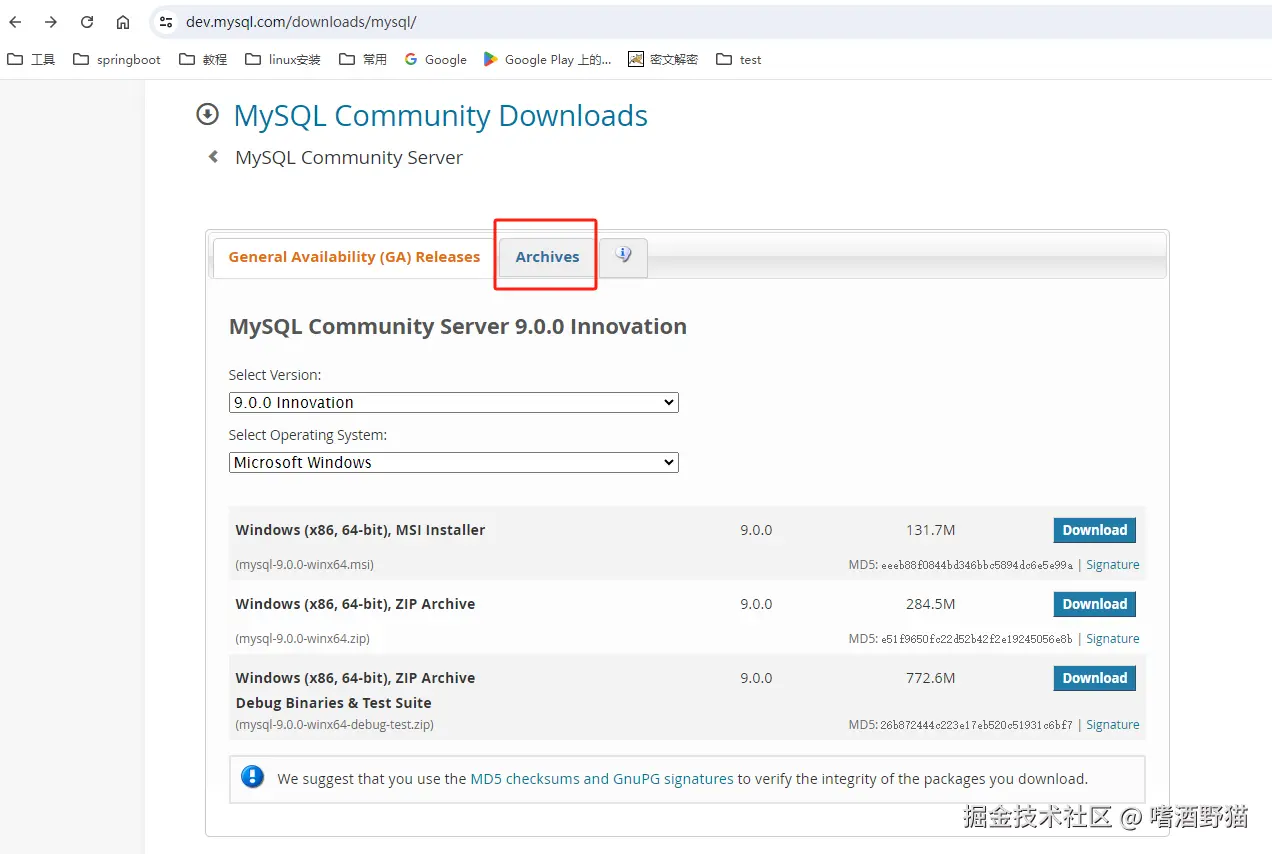This screenshot has width=1272, height=854.
Task: Open the 教程 bookmark folder
Action: tap(203, 60)
